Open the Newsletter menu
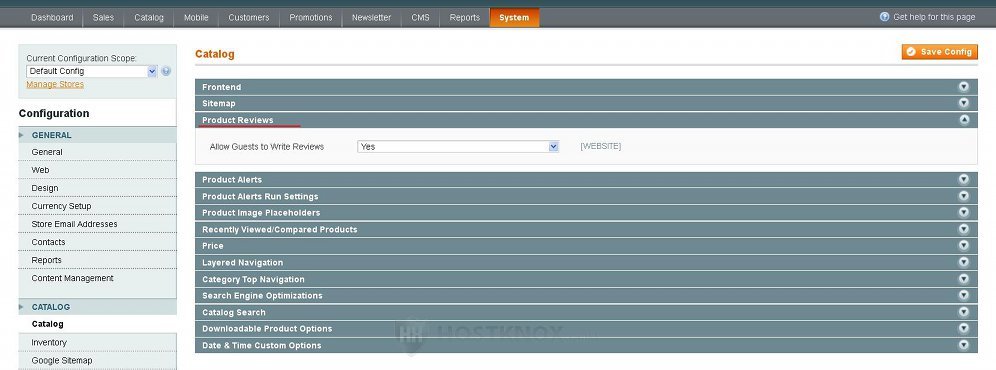This screenshot has width=996, height=370. pos(372,18)
